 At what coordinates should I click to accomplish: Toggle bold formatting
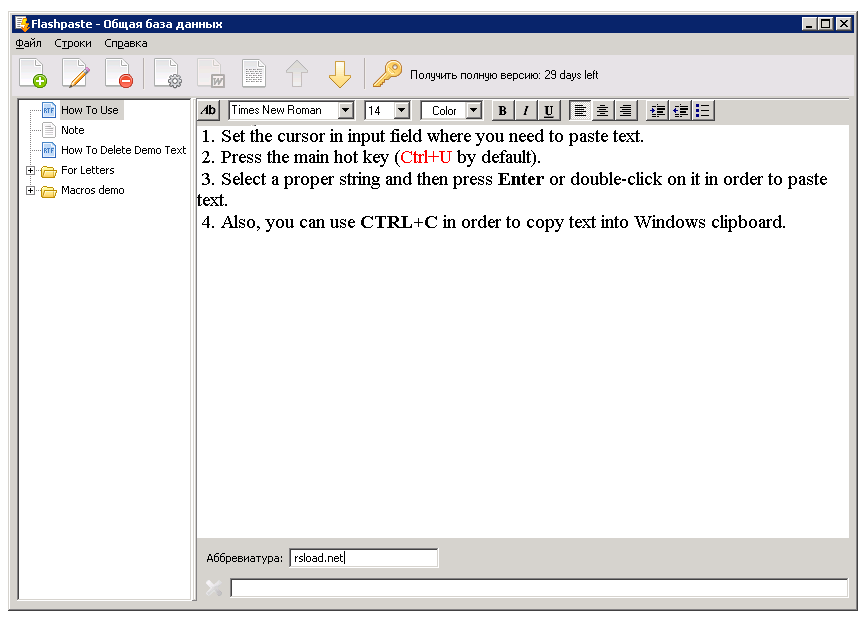click(502, 110)
